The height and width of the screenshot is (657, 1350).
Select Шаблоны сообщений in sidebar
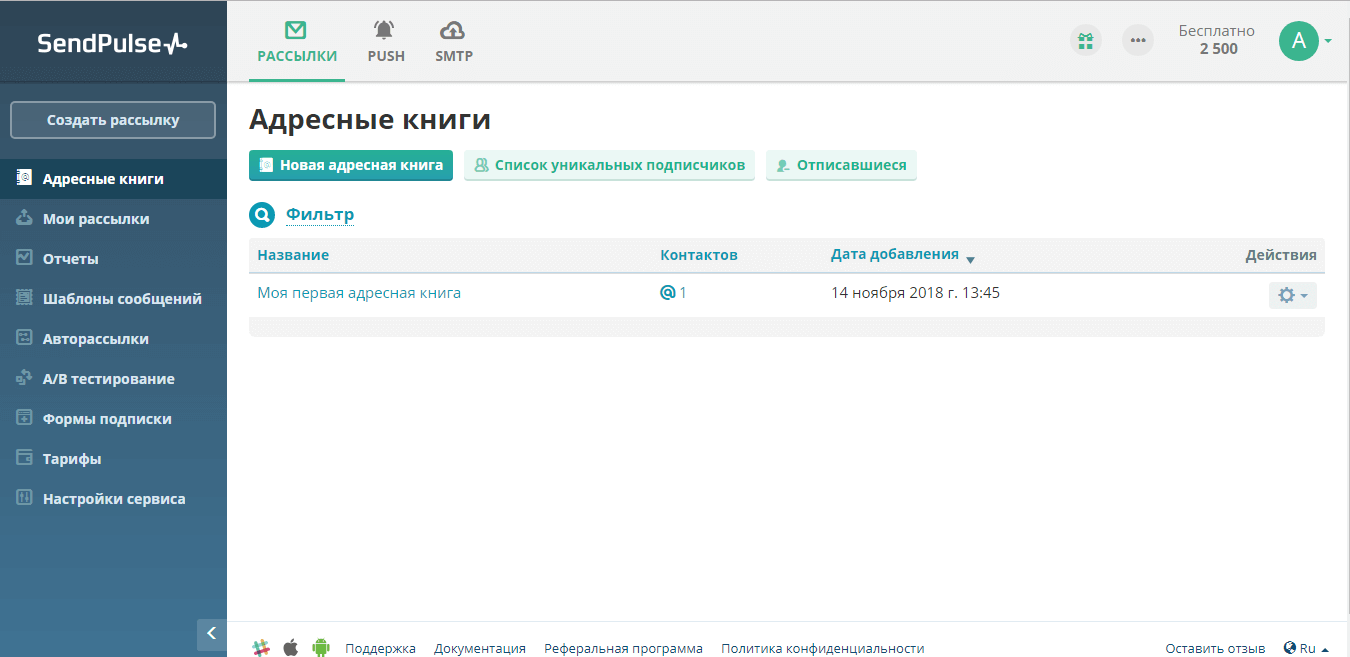(122, 299)
